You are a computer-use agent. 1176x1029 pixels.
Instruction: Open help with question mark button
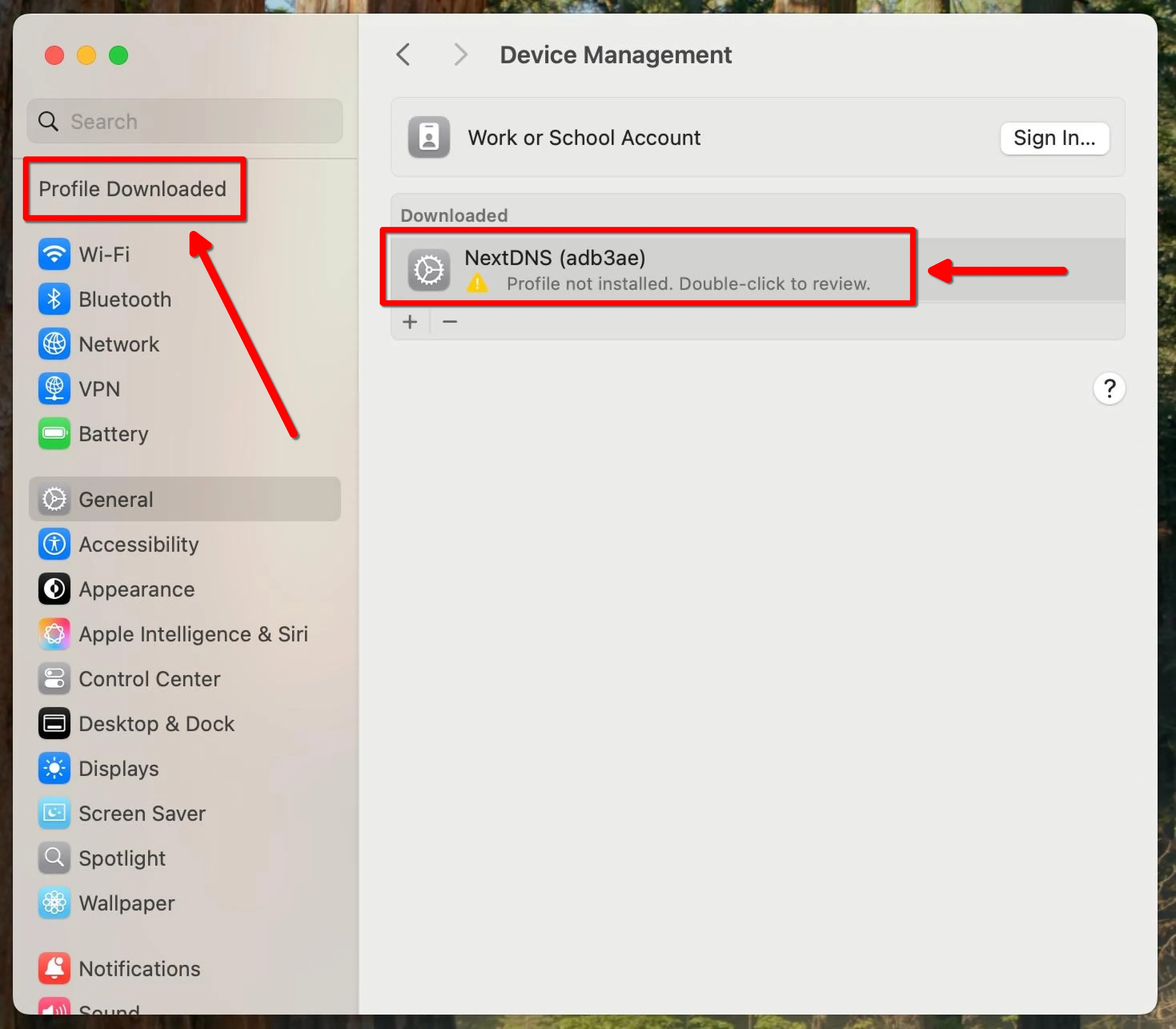1108,389
